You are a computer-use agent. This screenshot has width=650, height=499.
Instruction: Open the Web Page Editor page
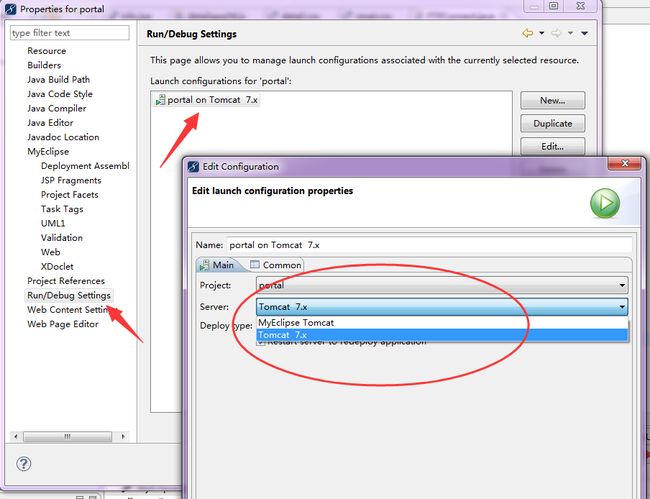tap(63, 324)
